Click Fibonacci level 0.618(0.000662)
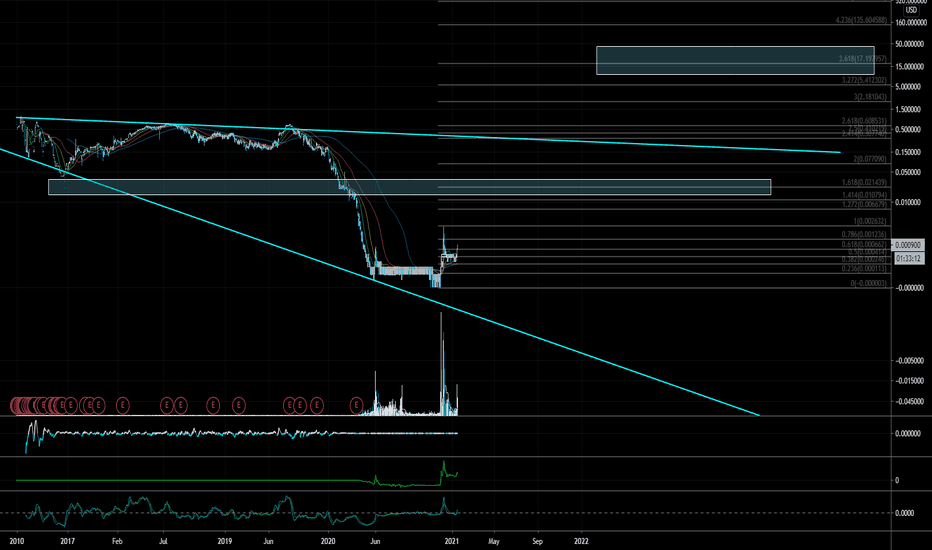The image size is (932, 550). click(x=864, y=244)
